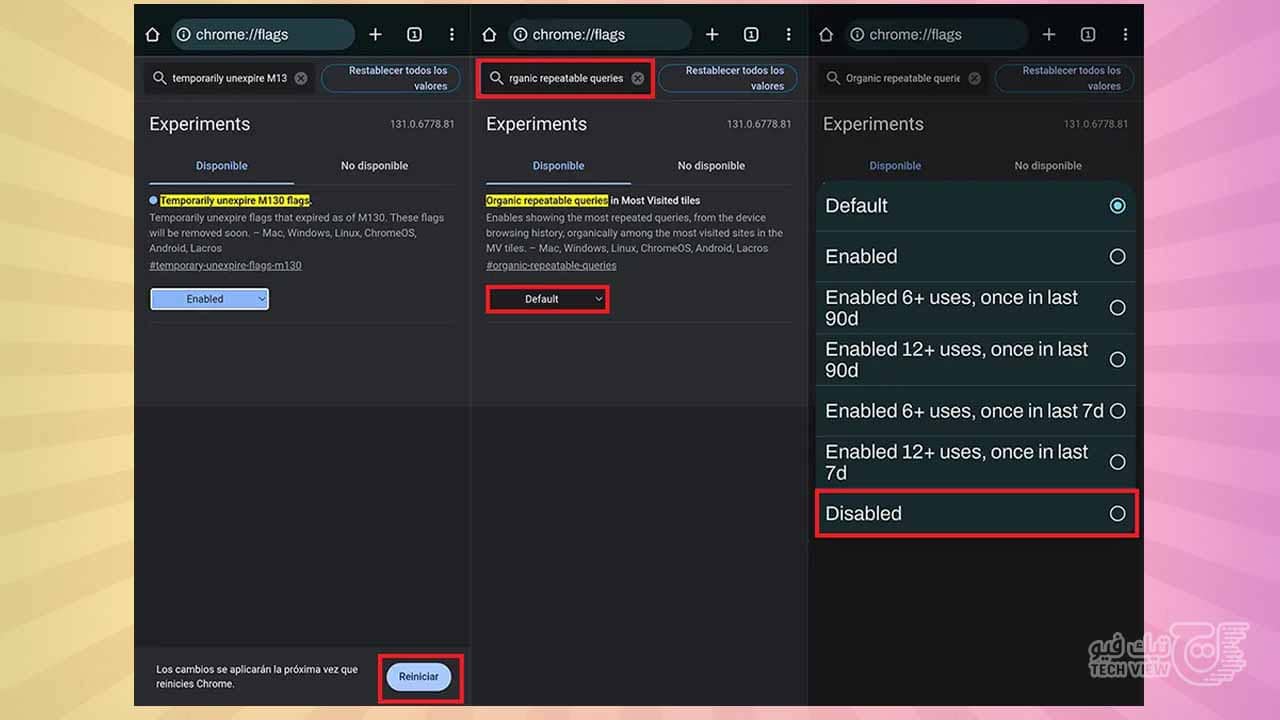Click the chrome://flags address bar in the right screenshot

[x=937, y=34]
